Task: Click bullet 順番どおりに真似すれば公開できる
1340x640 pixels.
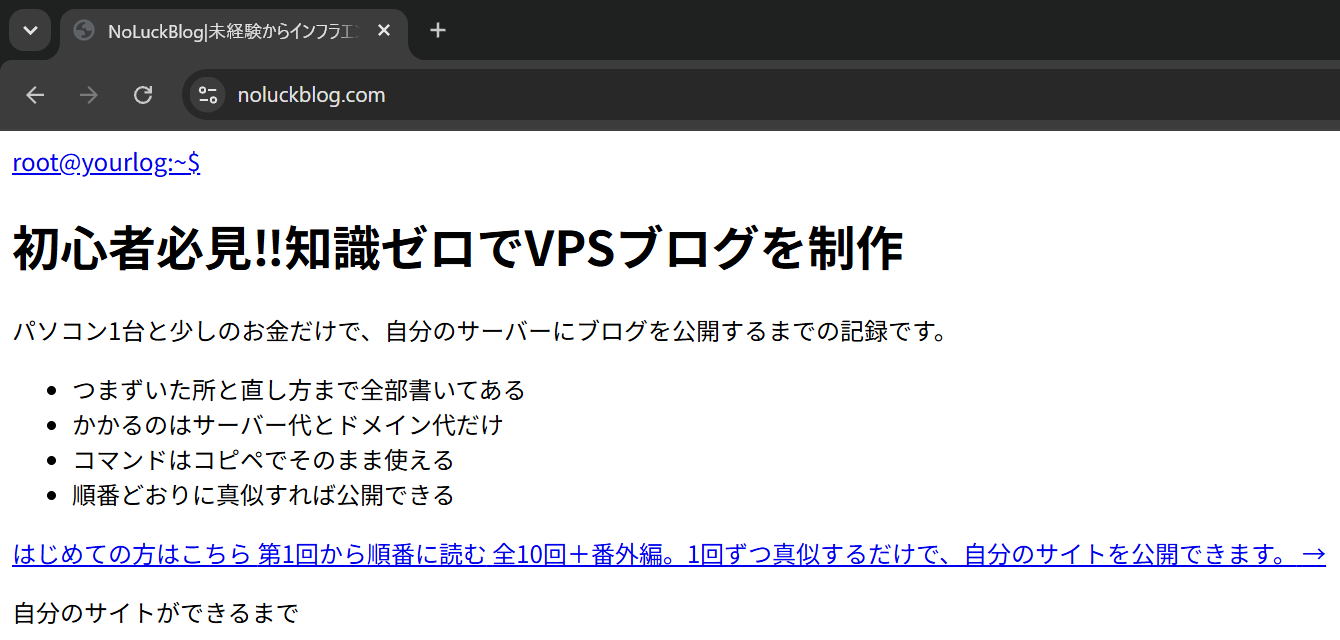Action: pos(263,495)
